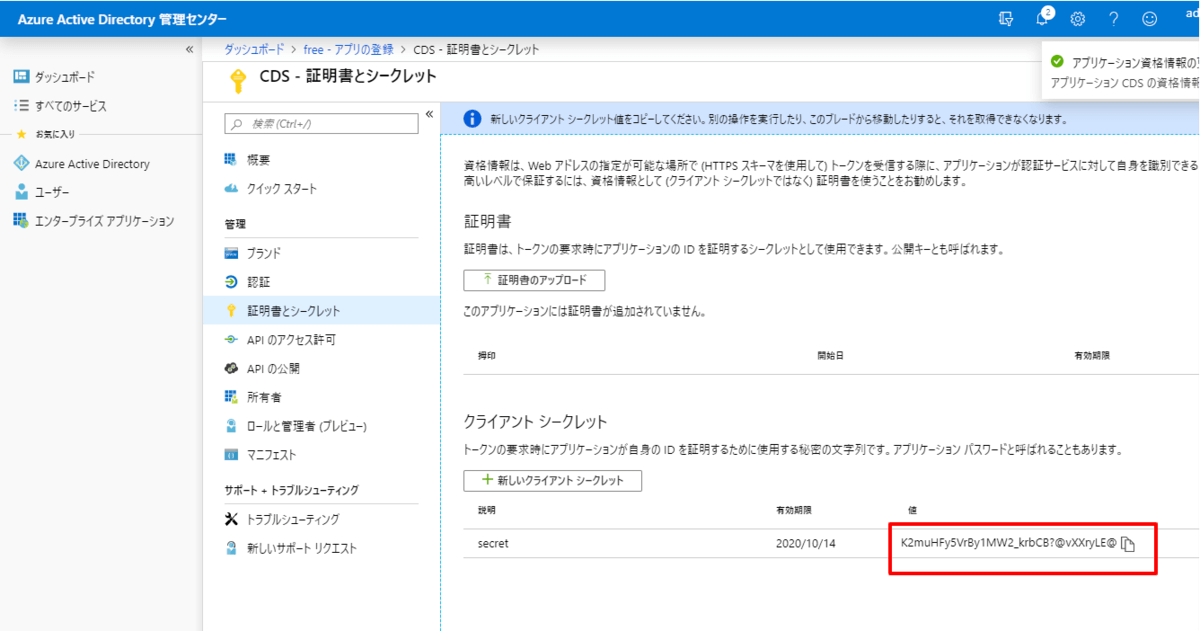The width and height of the screenshot is (1200, 631).
Task: Click the 新しいクライアント シークレット button
Action: click(x=552, y=480)
